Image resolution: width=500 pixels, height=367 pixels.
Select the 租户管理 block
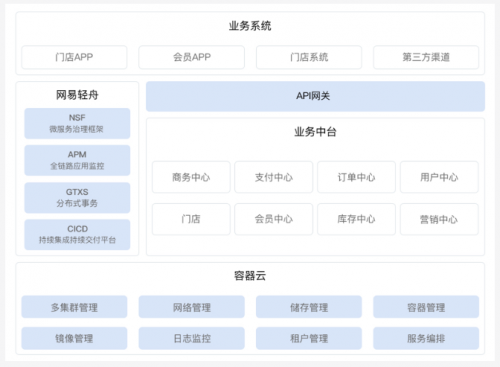tap(309, 338)
